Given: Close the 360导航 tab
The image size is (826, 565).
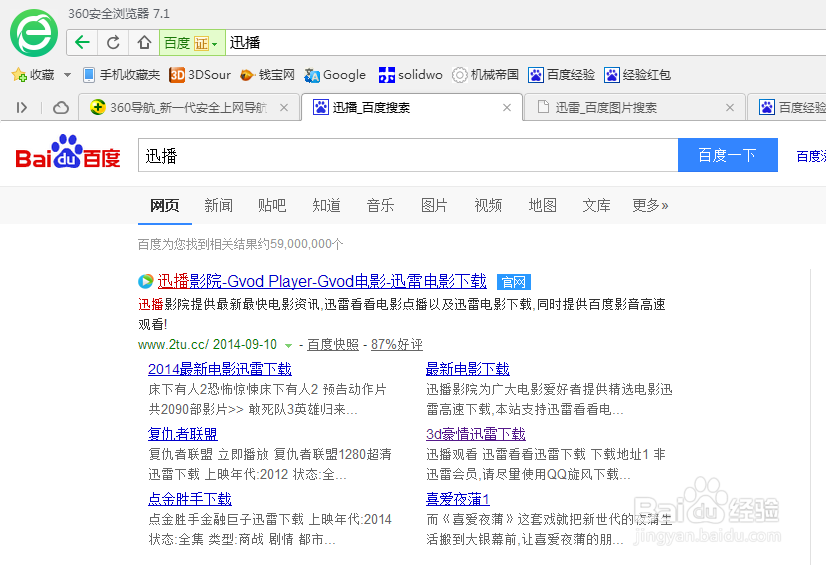Looking at the screenshot, I should coord(284,108).
